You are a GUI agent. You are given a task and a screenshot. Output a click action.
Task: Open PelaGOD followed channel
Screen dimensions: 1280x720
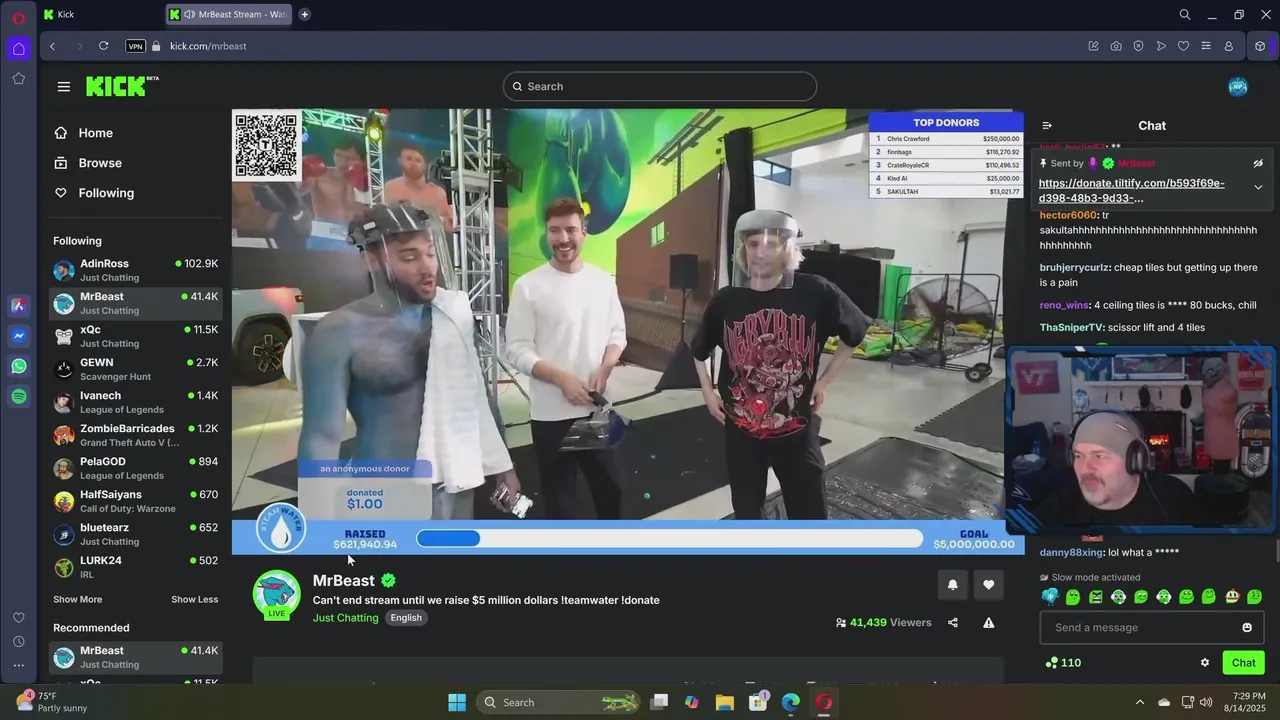136,469
